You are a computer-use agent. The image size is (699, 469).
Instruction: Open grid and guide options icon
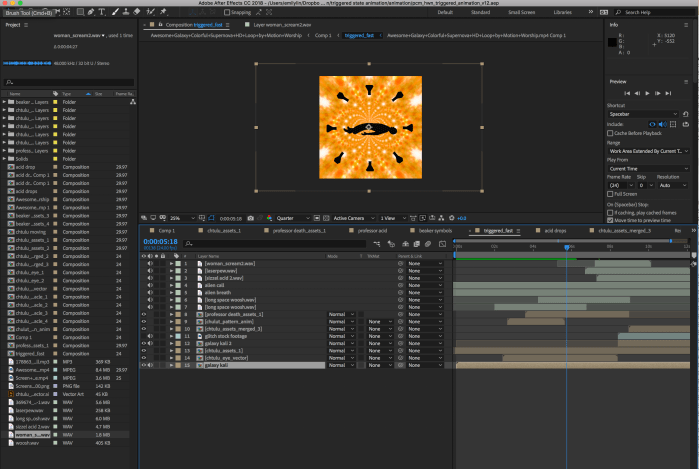click(x=201, y=218)
